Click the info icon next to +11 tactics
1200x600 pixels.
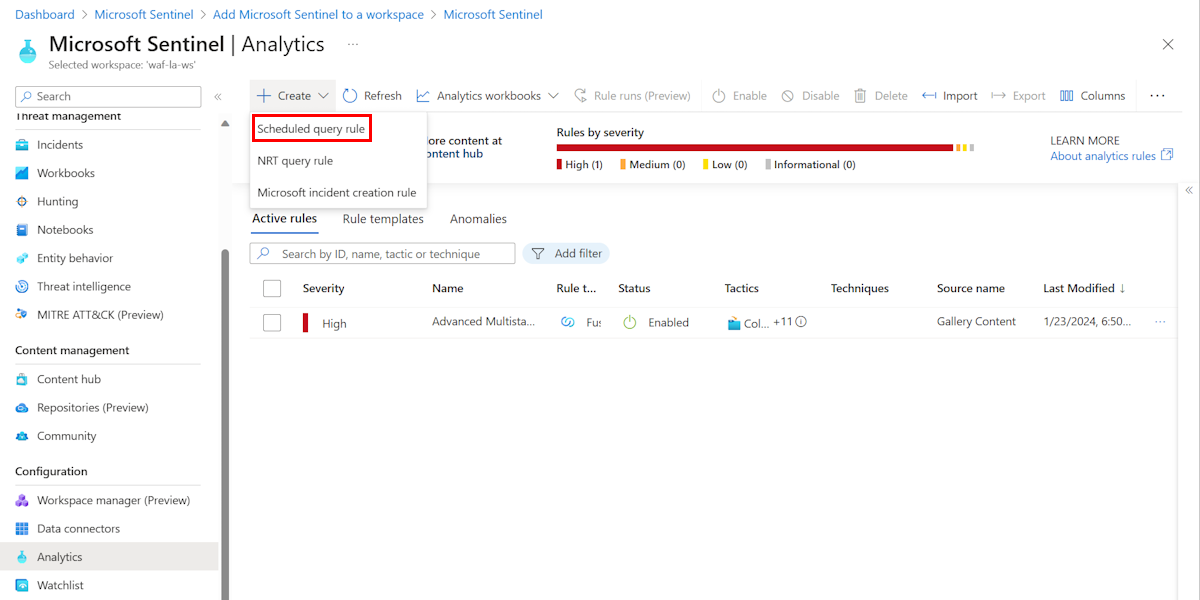coord(801,322)
